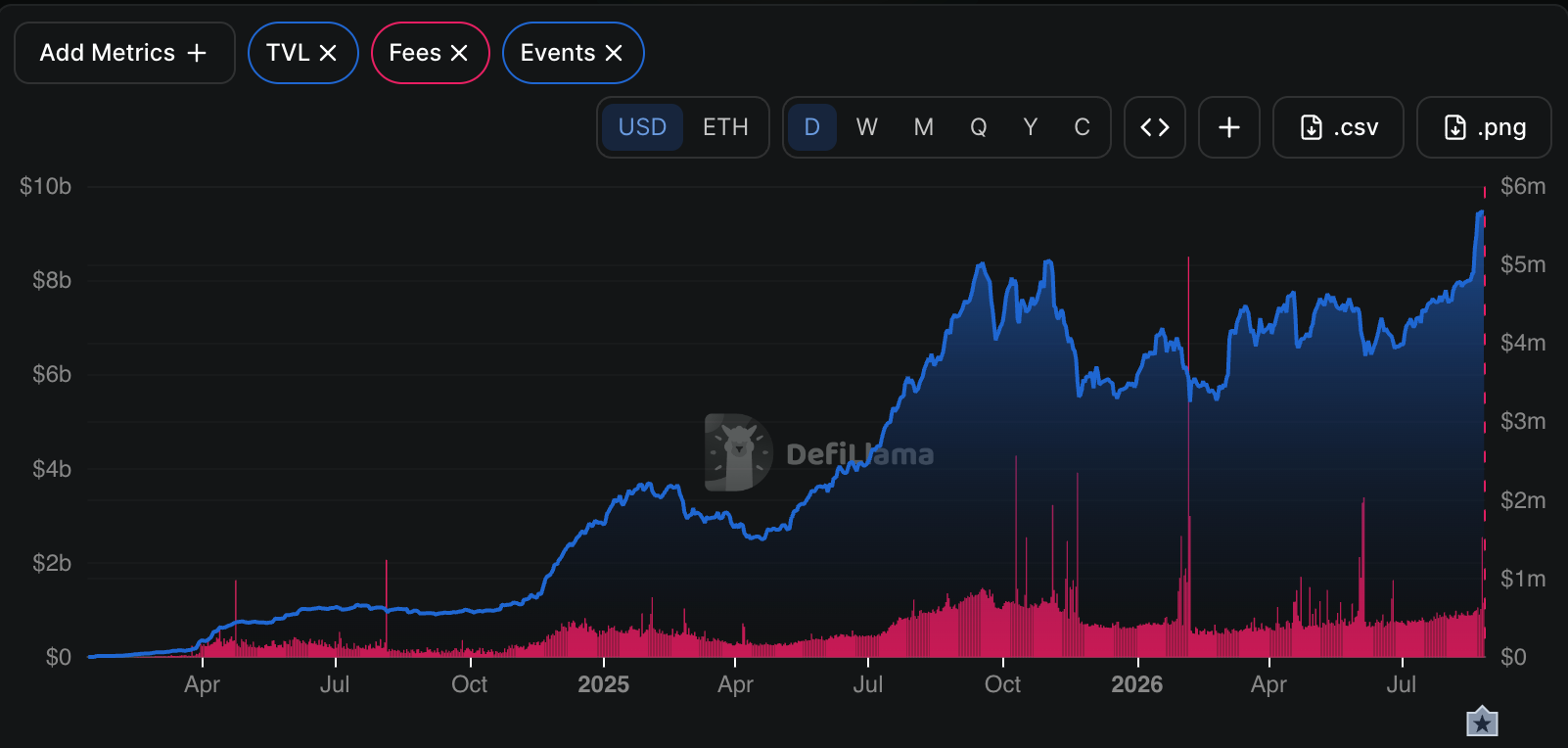Click the $4b label on the TVL axis
The image size is (1568, 748).
tap(52, 469)
